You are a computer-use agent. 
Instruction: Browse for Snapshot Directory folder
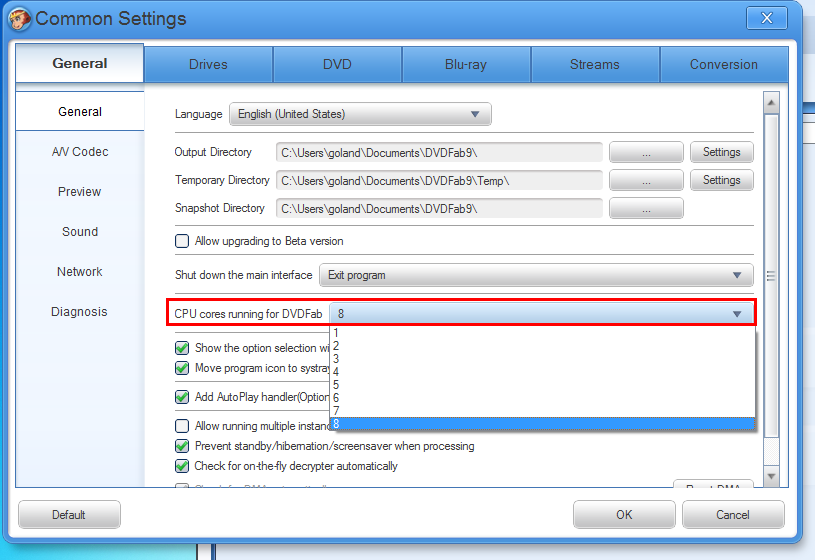tap(646, 209)
